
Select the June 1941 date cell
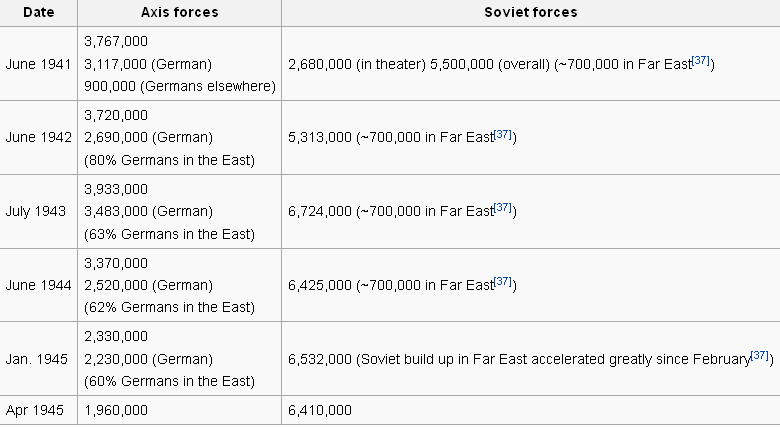click(38, 64)
